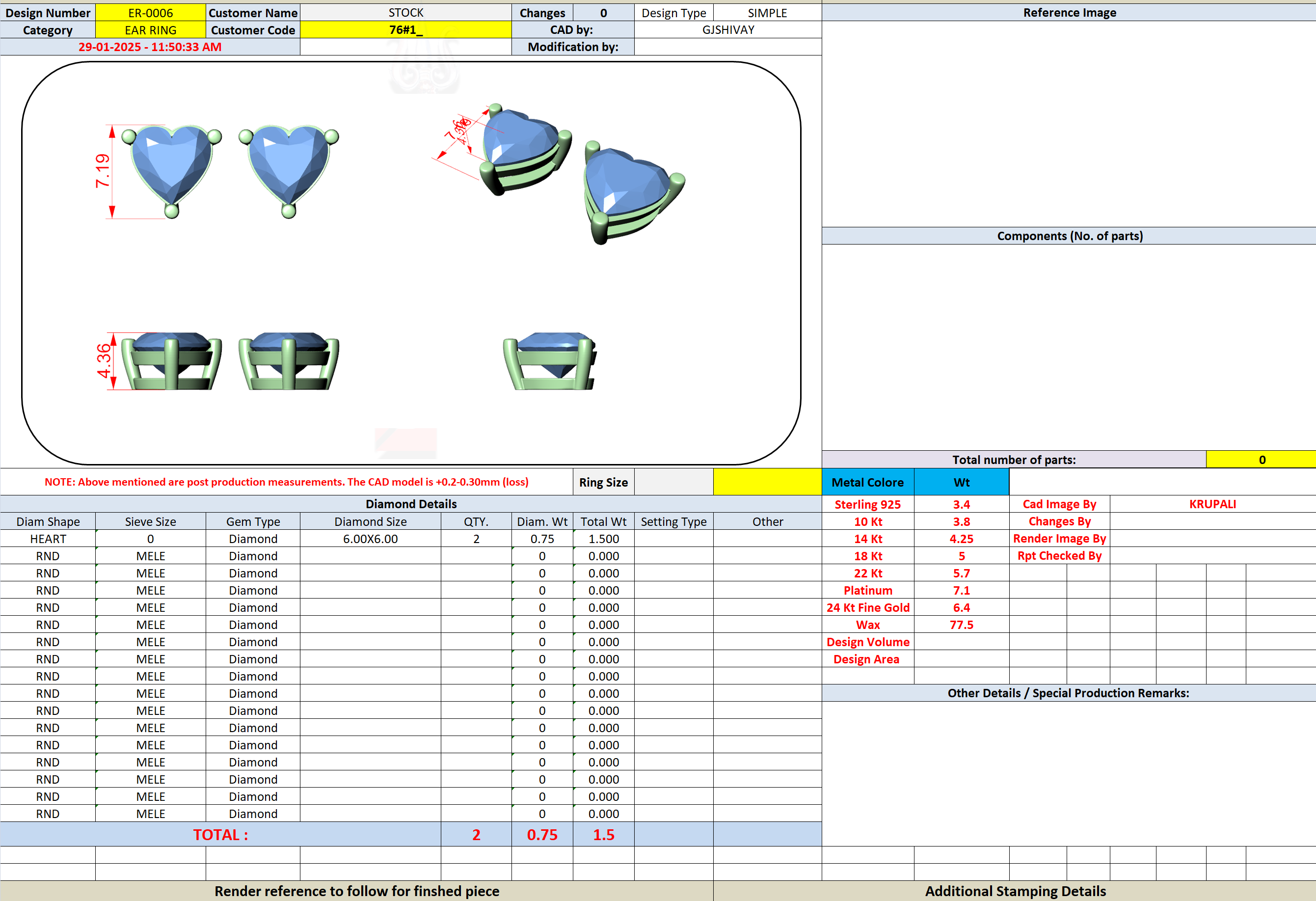Click the Cad Image By label
The height and width of the screenshot is (901, 1316).
click(x=1059, y=504)
